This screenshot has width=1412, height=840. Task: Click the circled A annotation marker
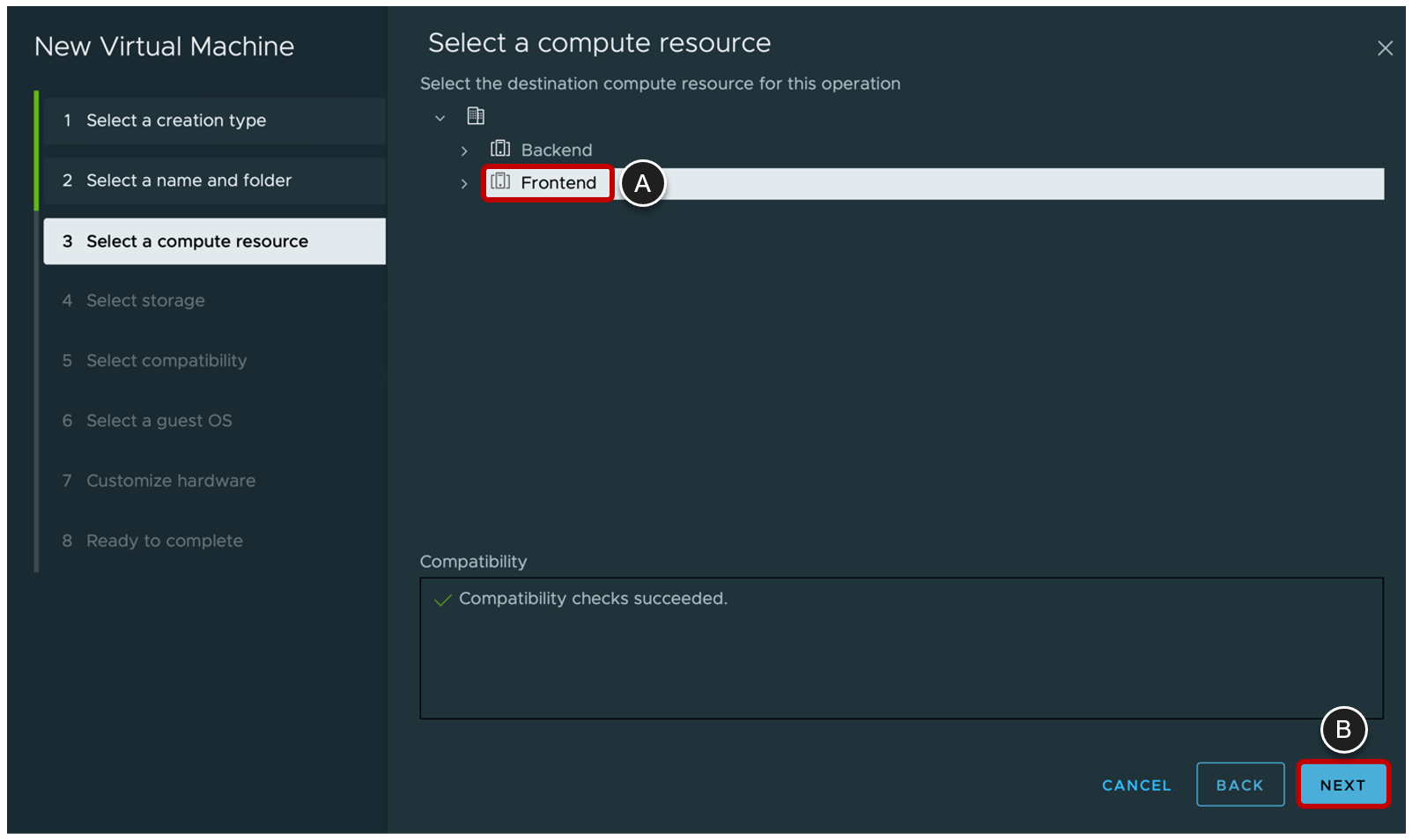click(644, 183)
